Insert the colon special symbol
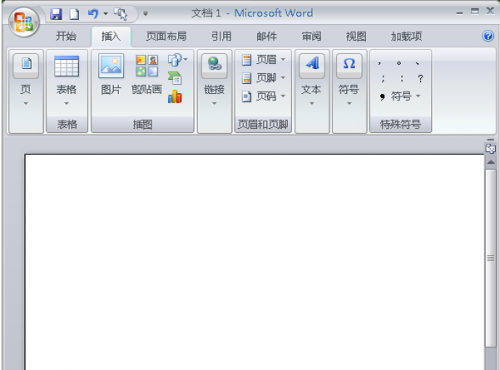Viewport: 500px width, 370px height. [402, 79]
